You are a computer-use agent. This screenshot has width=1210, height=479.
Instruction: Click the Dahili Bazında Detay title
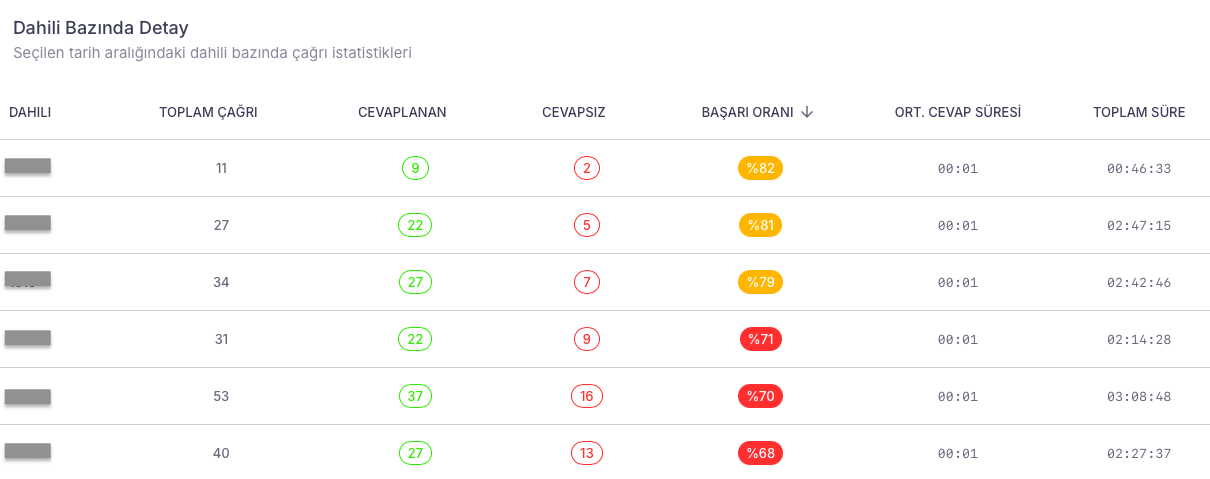(x=101, y=28)
